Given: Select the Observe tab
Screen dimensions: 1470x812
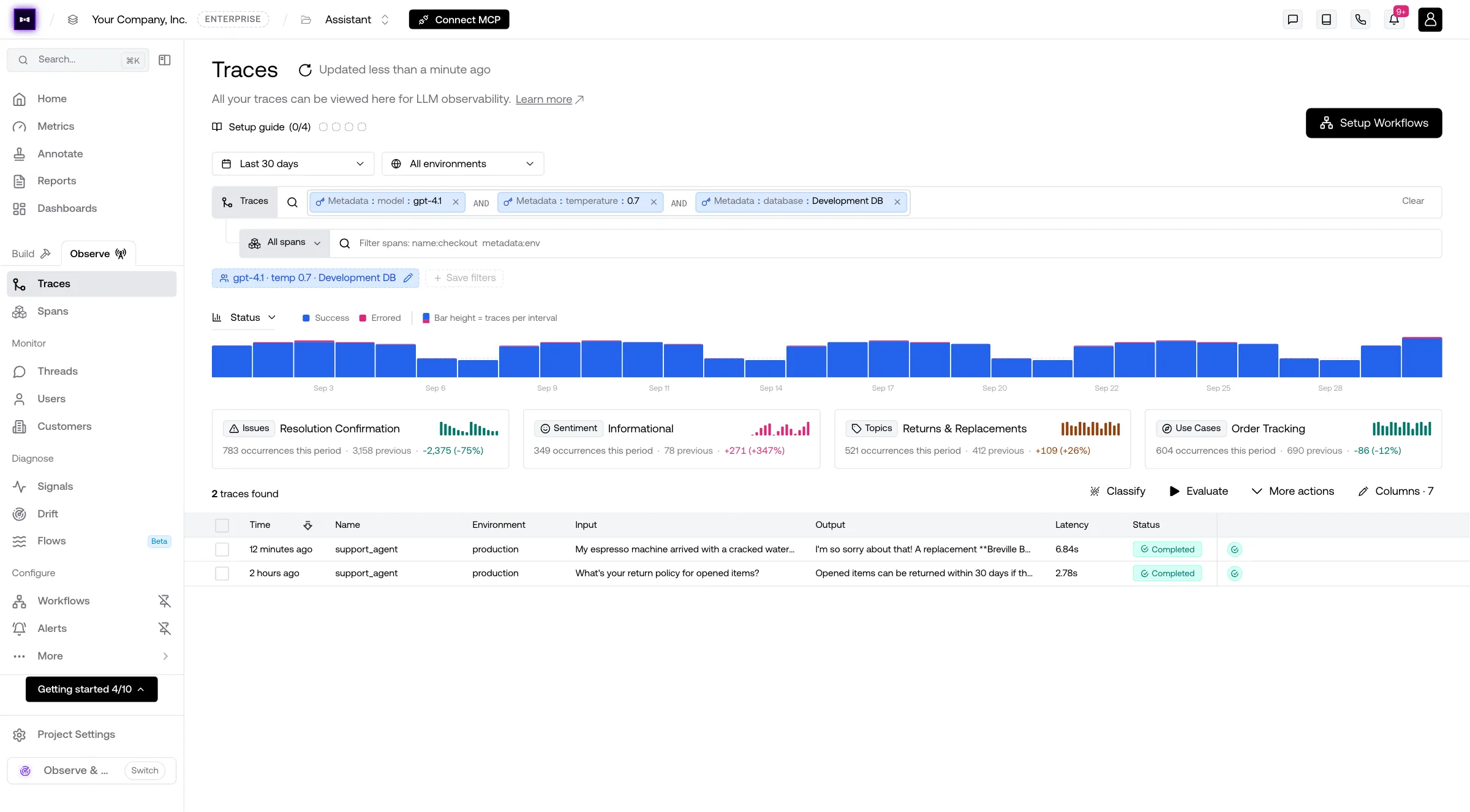Looking at the screenshot, I should 98,254.
